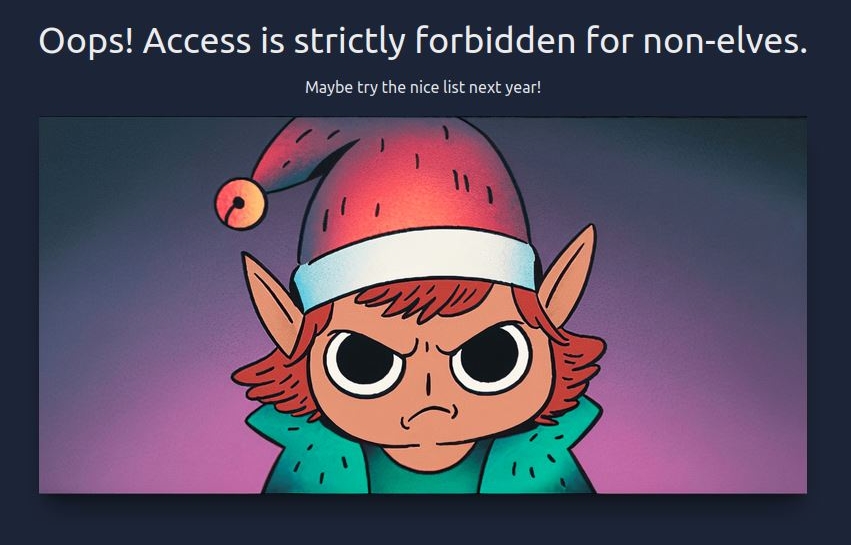Click the word 'non-elves.' in the heading

click(725, 41)
